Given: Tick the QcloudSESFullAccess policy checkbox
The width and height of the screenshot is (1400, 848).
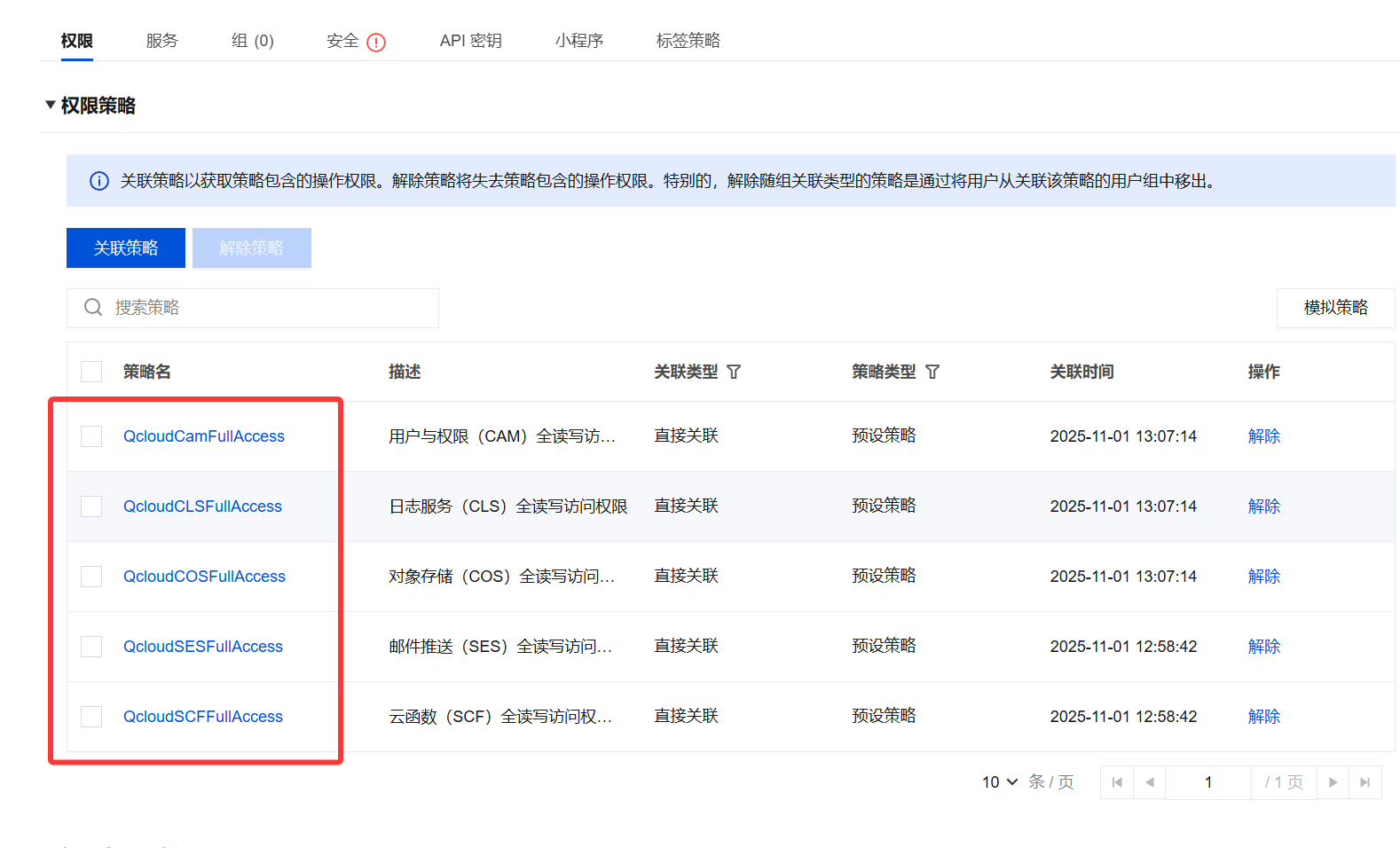Looking at the screenshot, I should (91, 647).
